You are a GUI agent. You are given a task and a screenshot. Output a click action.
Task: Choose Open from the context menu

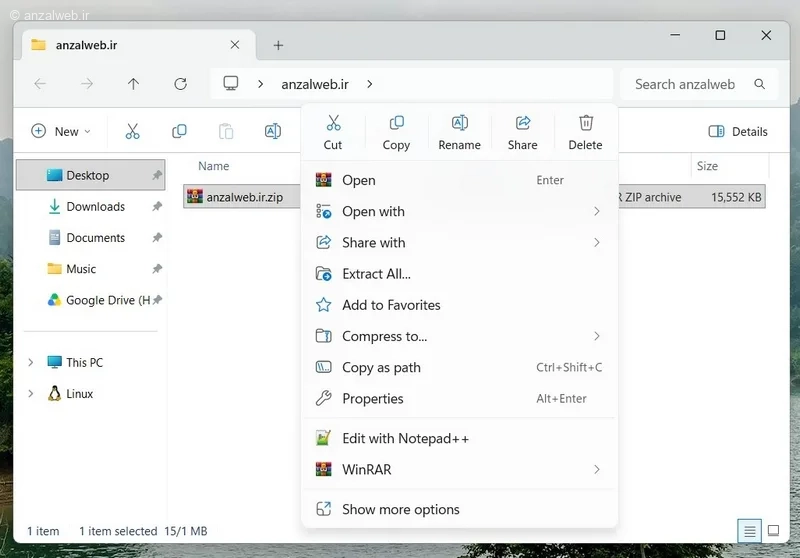(459, 180)
